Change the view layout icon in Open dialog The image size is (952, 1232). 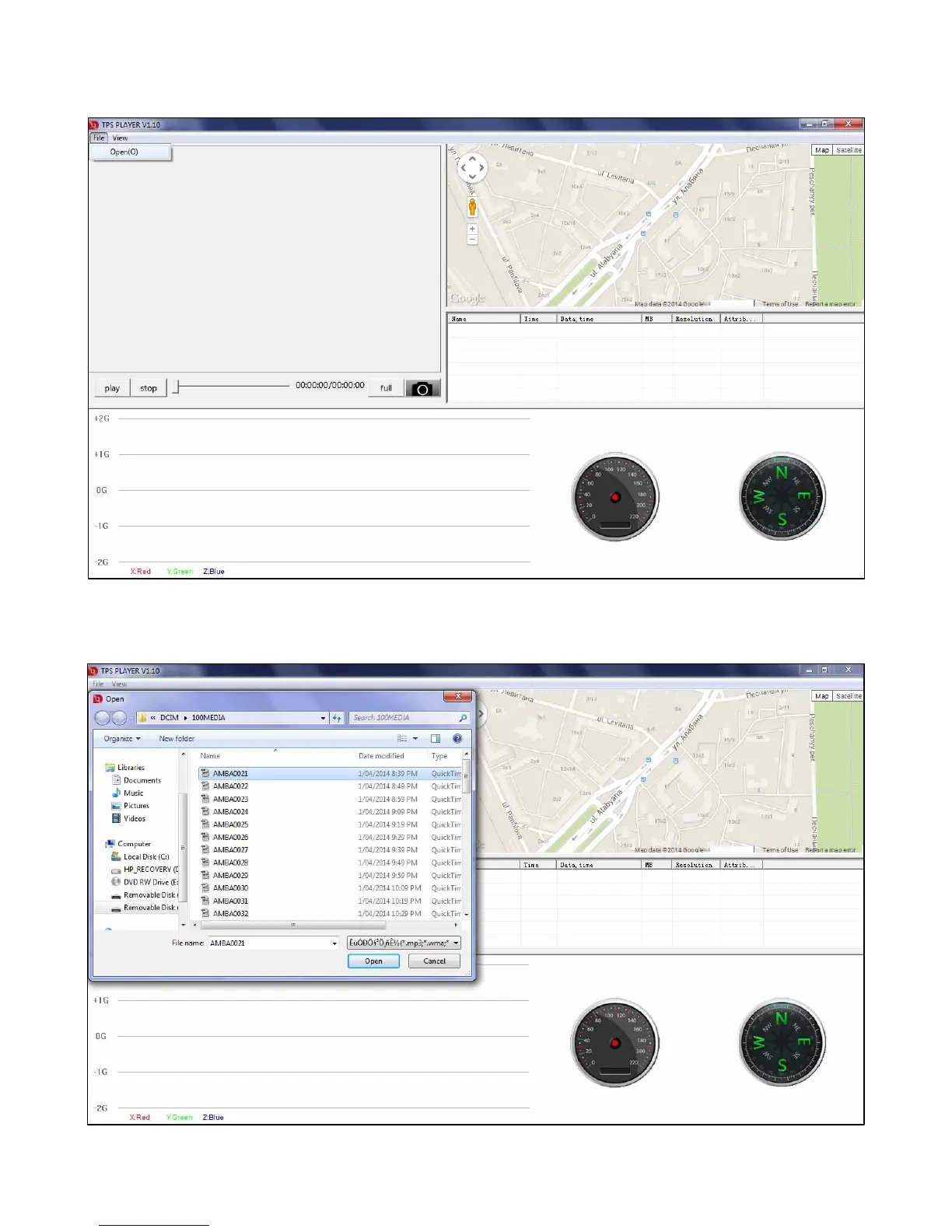pyautogui.click(x=402, y=739)
